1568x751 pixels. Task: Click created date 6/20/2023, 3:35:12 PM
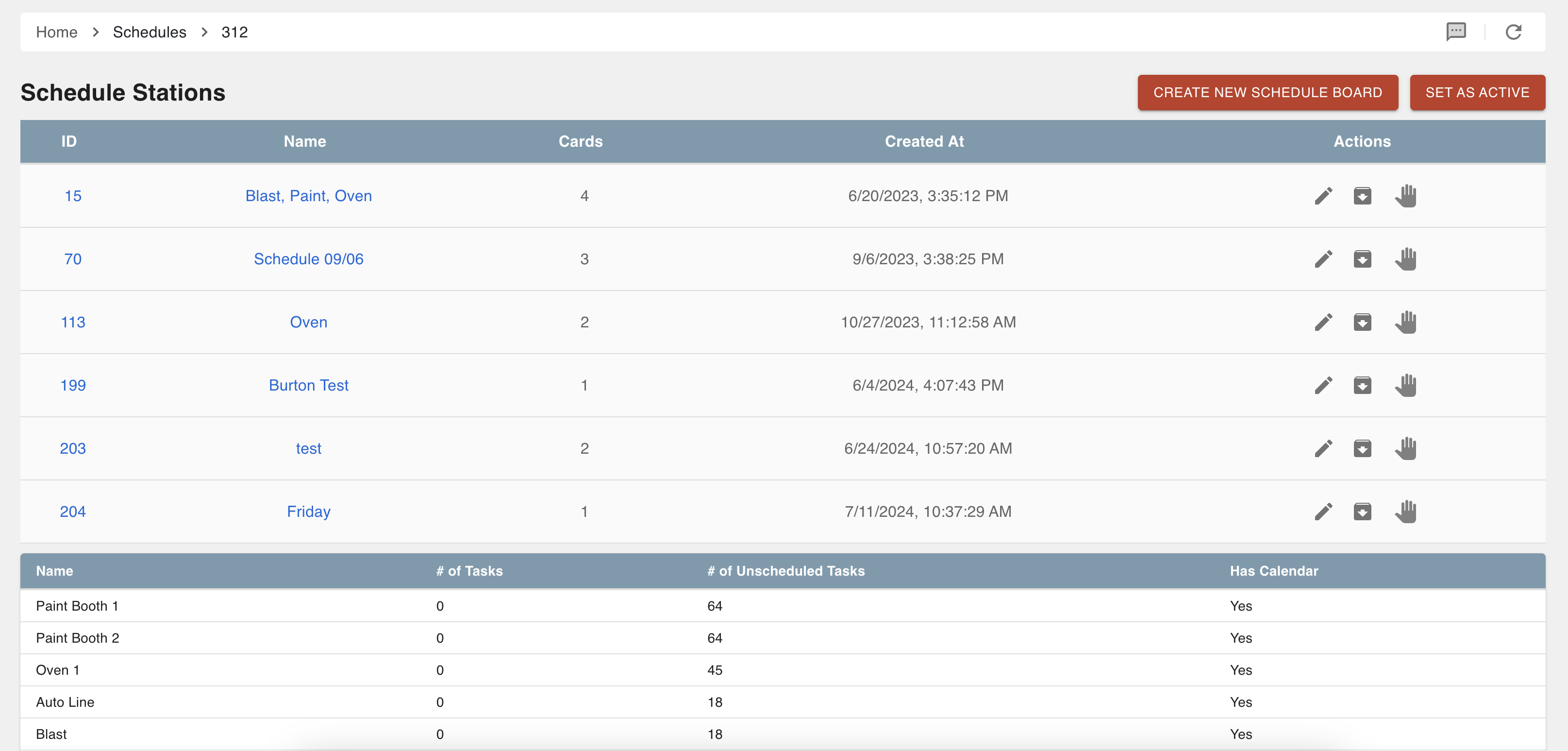928,196
